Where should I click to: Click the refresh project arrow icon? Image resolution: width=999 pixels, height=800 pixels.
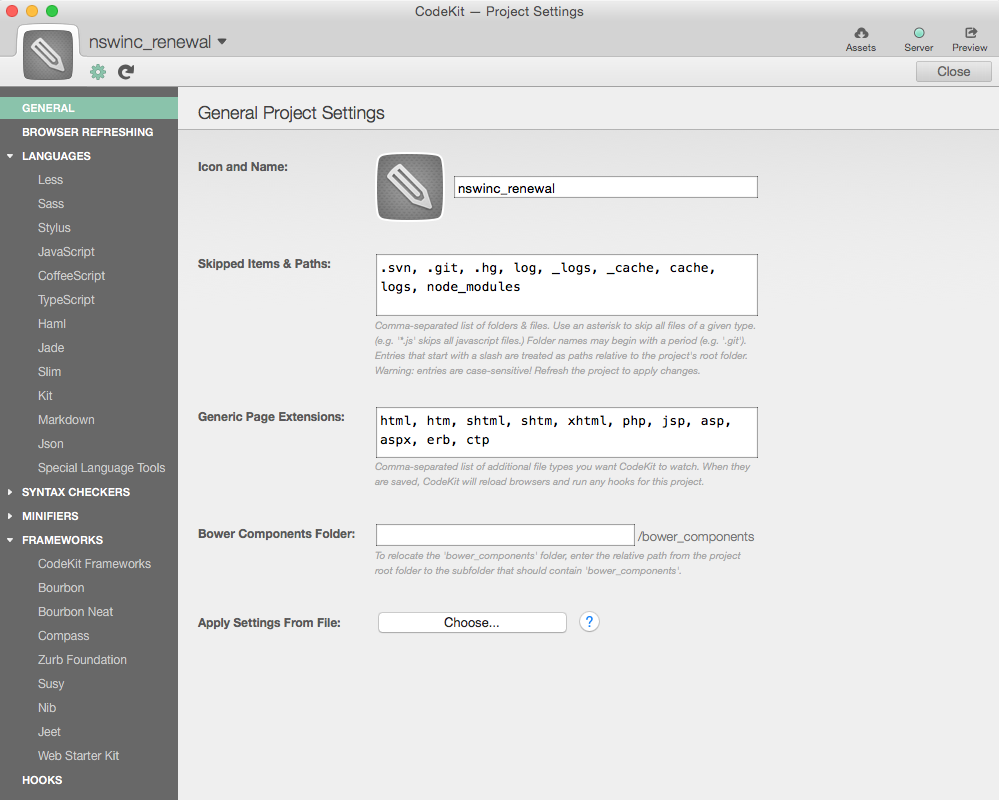tap(126, 72)
